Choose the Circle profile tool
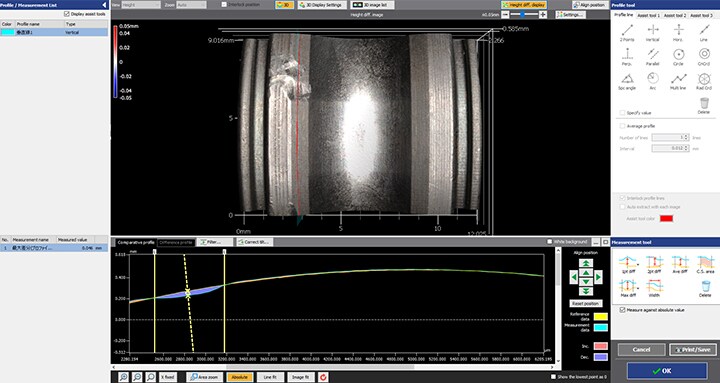This screenshot has height=383, width=720. [x=678, y=57]
